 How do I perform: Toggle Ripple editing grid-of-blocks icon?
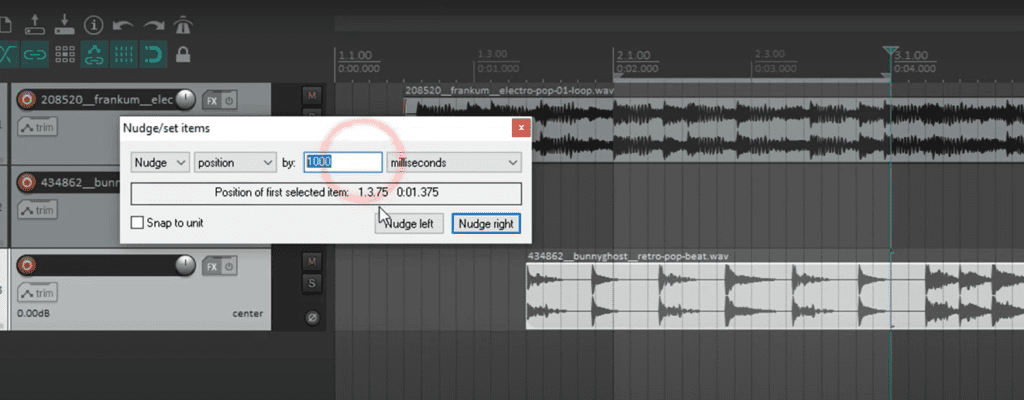65,54
